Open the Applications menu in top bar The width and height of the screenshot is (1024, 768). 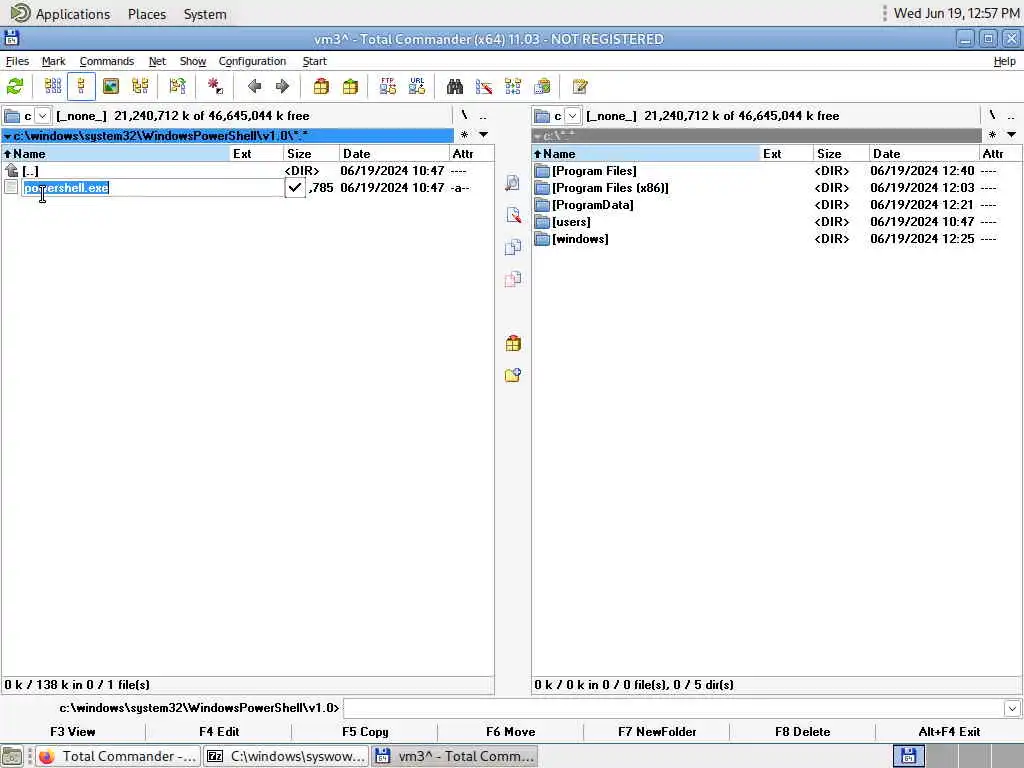72,14
